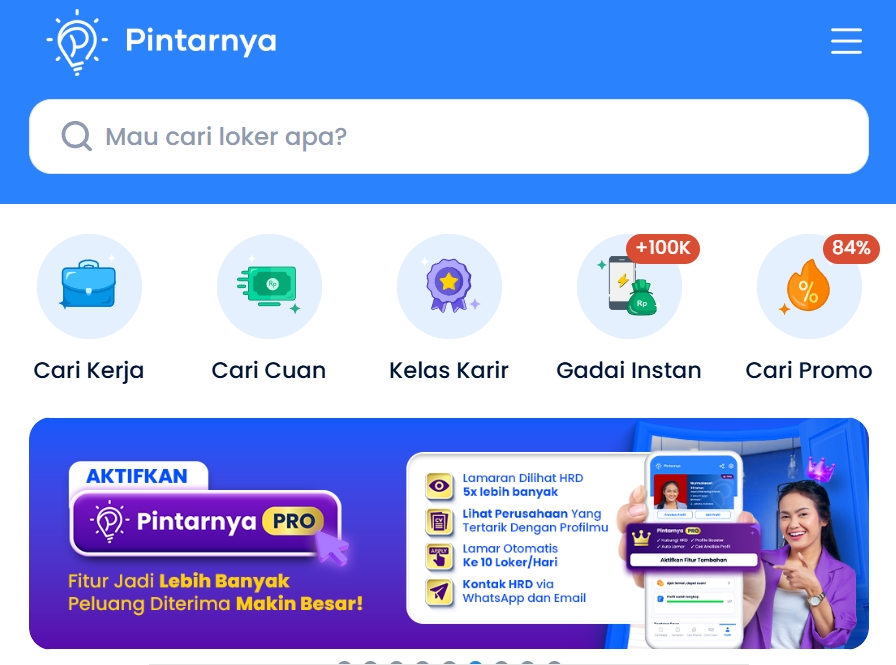Tap the search magnifier icon
The width and height of the screenshot is (896, 665).
(x=77, y=136)
